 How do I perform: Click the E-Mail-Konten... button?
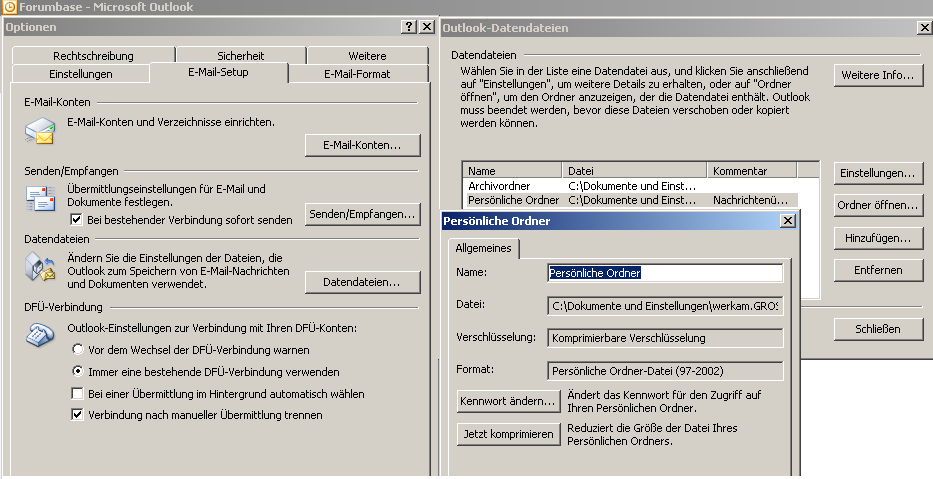point(362,145)
